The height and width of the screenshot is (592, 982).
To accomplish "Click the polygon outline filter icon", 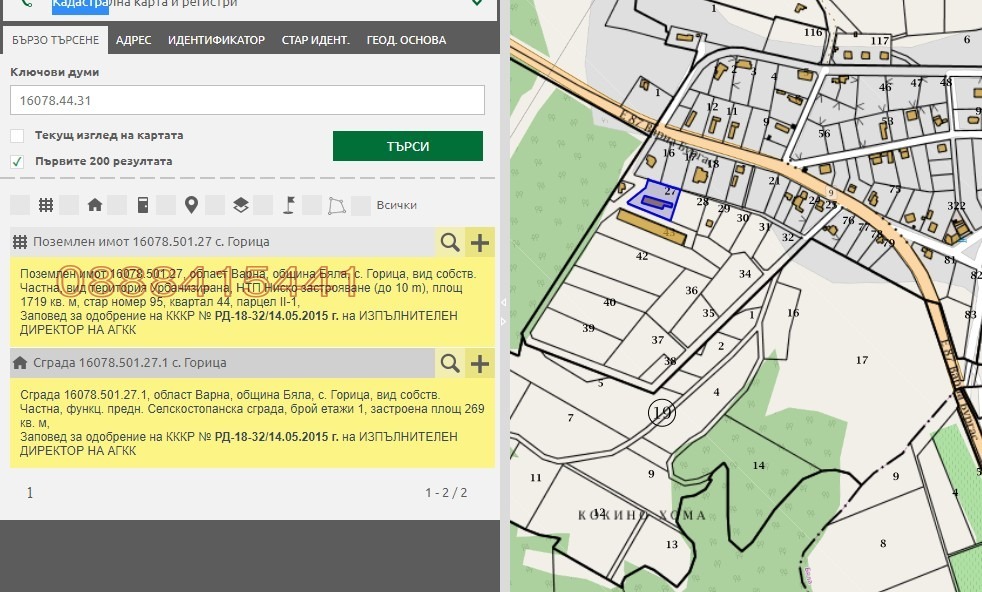I will [x=336, y=205].
